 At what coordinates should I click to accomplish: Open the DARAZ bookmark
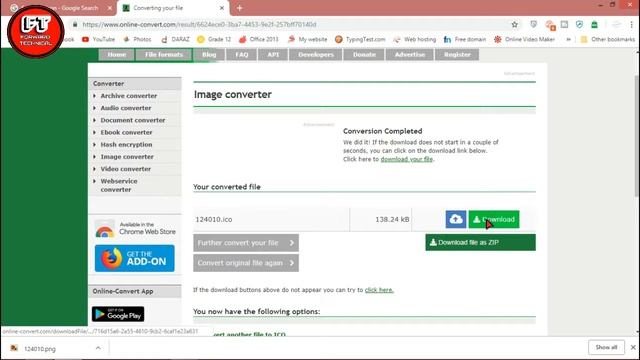[175, 39]
